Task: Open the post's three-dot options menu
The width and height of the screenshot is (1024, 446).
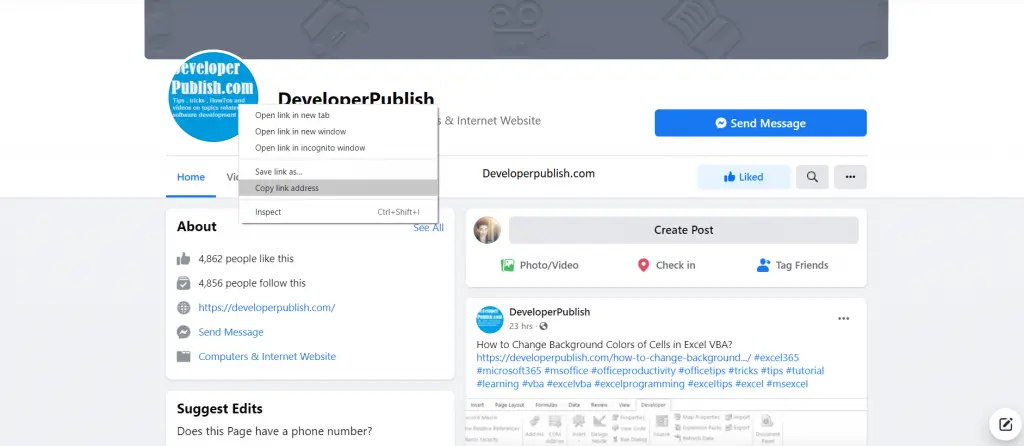Action: 844,319
